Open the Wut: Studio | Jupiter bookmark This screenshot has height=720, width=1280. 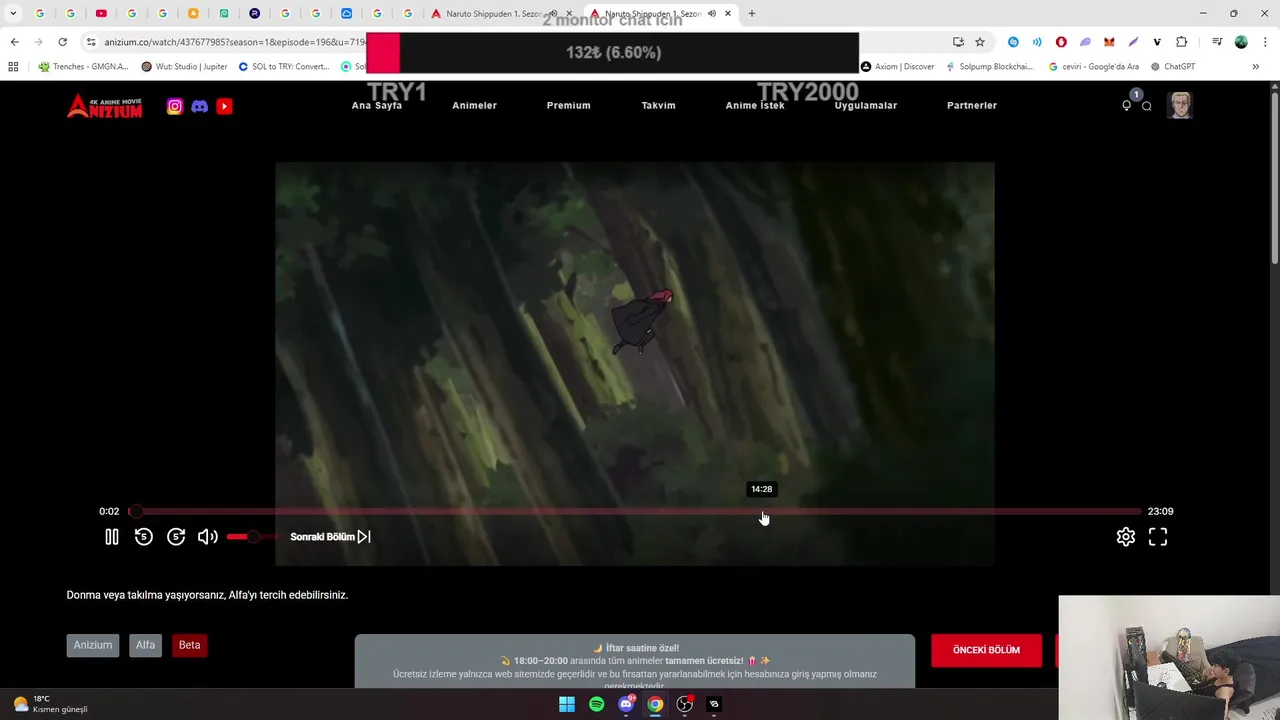coord(185,67)
